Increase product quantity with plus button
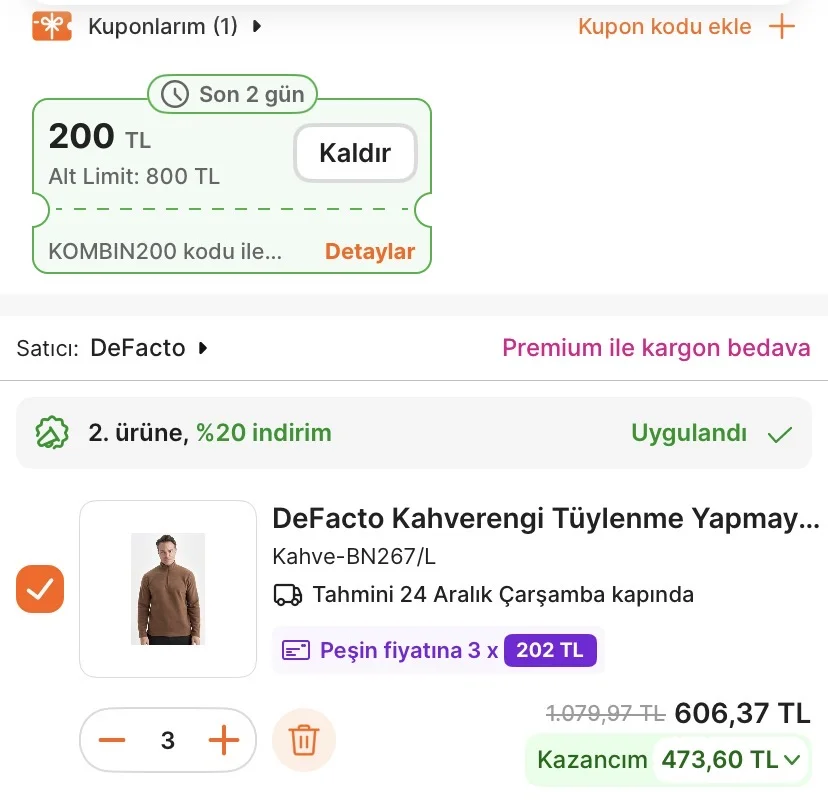The height and width of the screenshot is (810, 828). tap(223, 740)
